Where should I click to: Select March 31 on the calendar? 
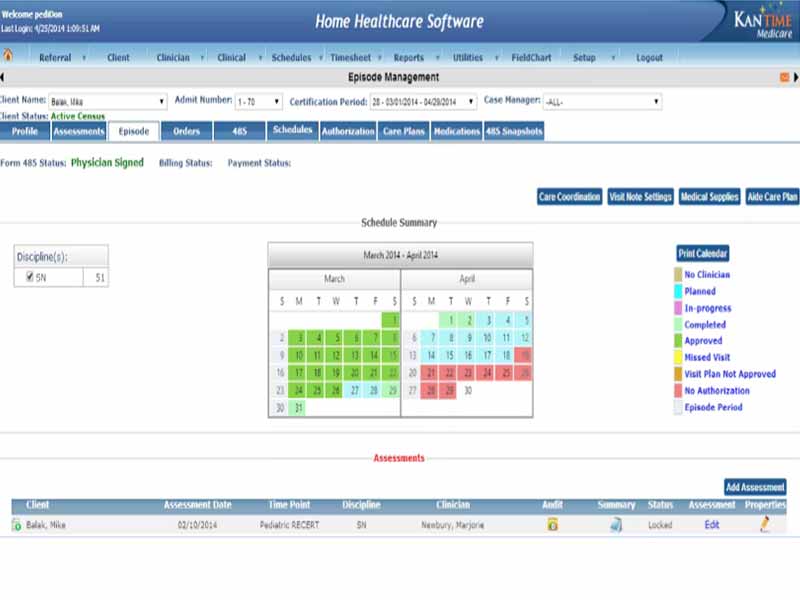(299, 408)
